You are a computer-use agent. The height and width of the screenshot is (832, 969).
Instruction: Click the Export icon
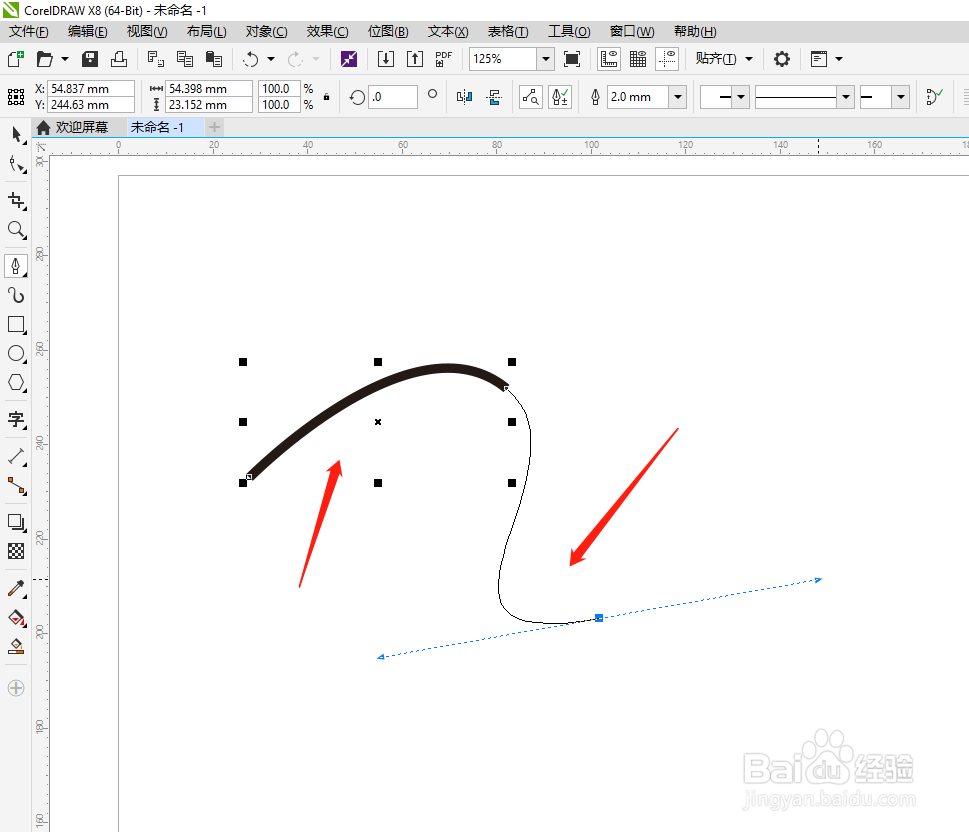coord(415,59)
